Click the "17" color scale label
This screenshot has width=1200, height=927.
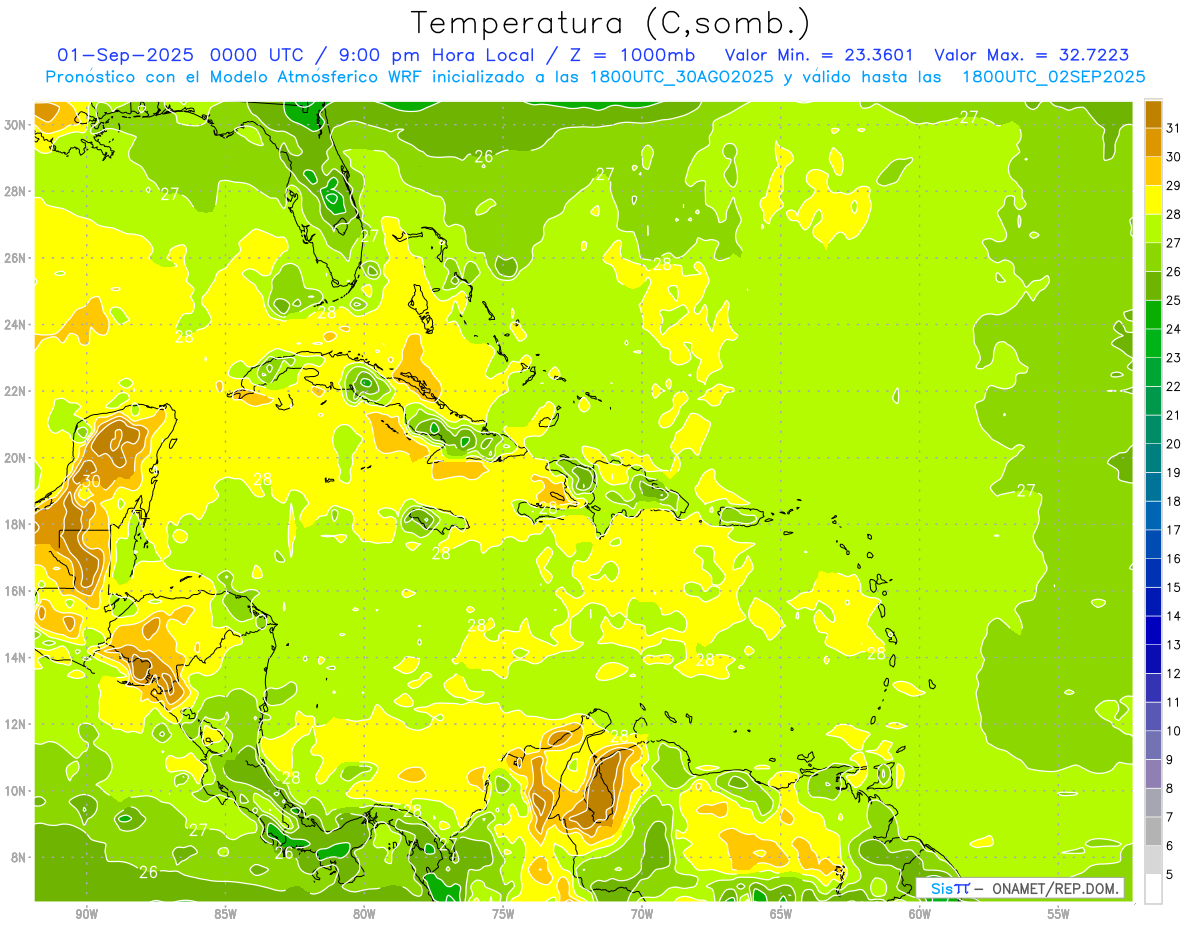[1174, 530]
